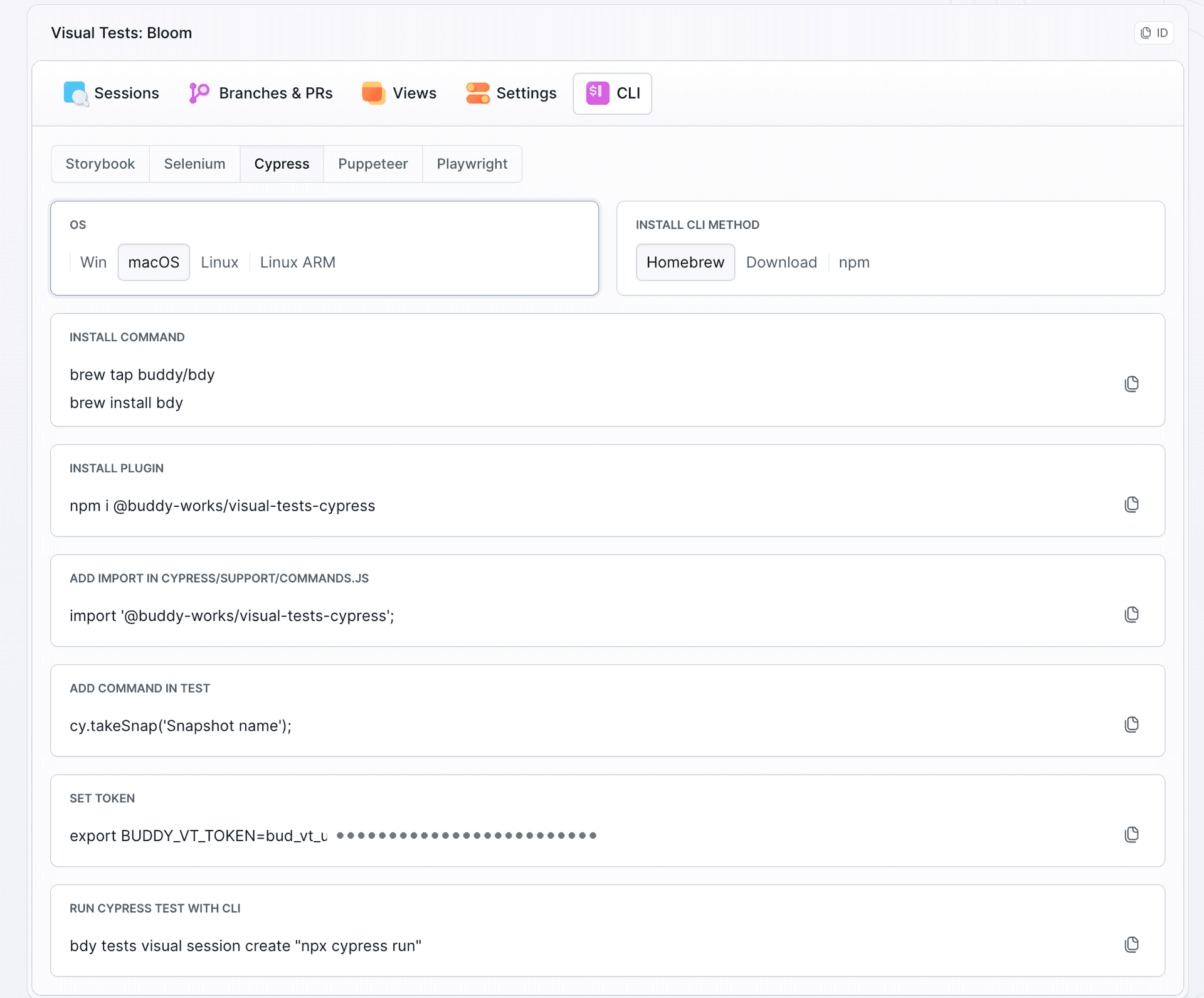Open the Views tab
Image resolution: width=1204 pixels, height=998 pixels.
399,93
